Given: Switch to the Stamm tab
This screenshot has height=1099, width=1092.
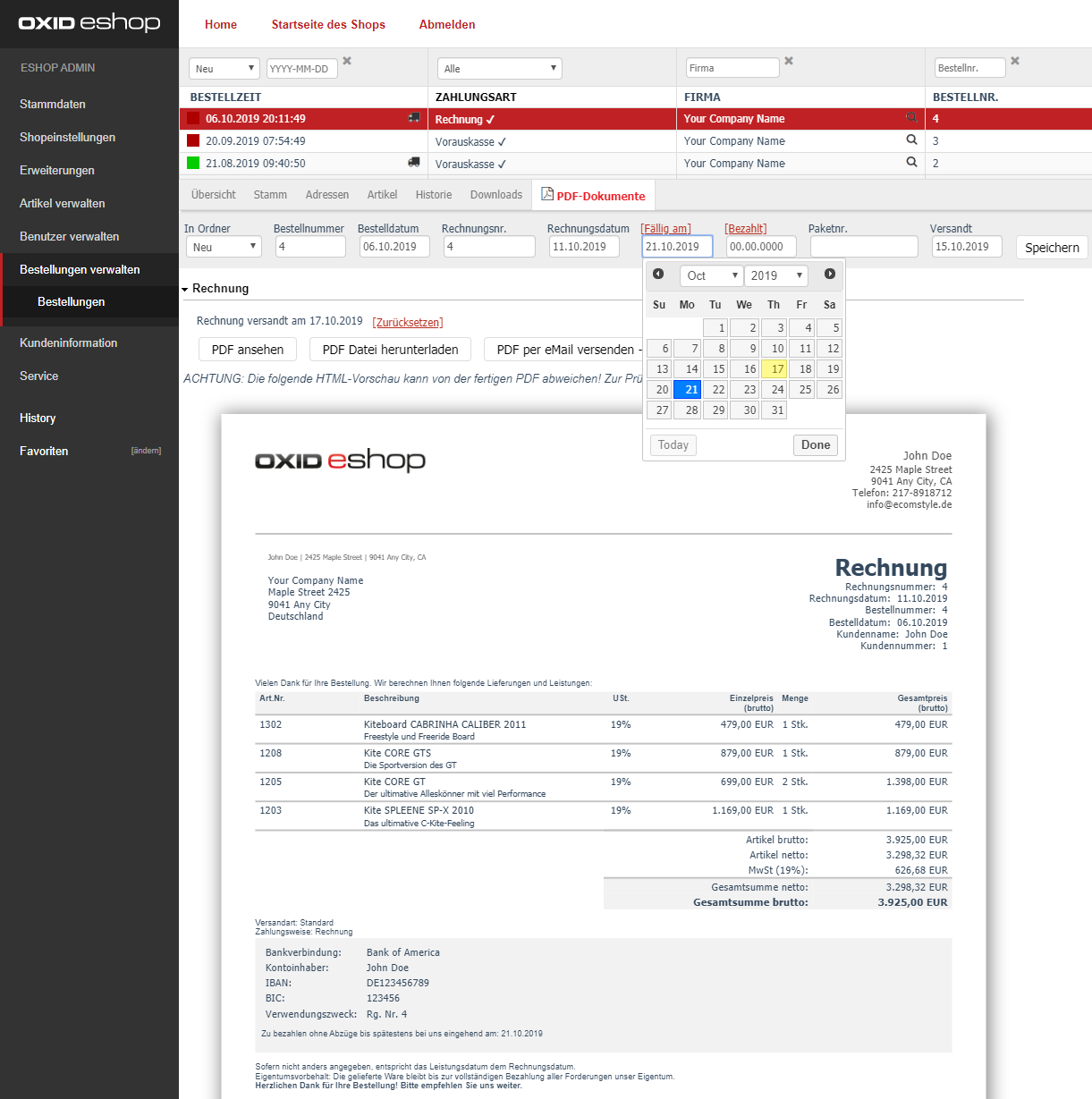Looking at the screenshot, I should pyautogui.click(x=270, y=195).
